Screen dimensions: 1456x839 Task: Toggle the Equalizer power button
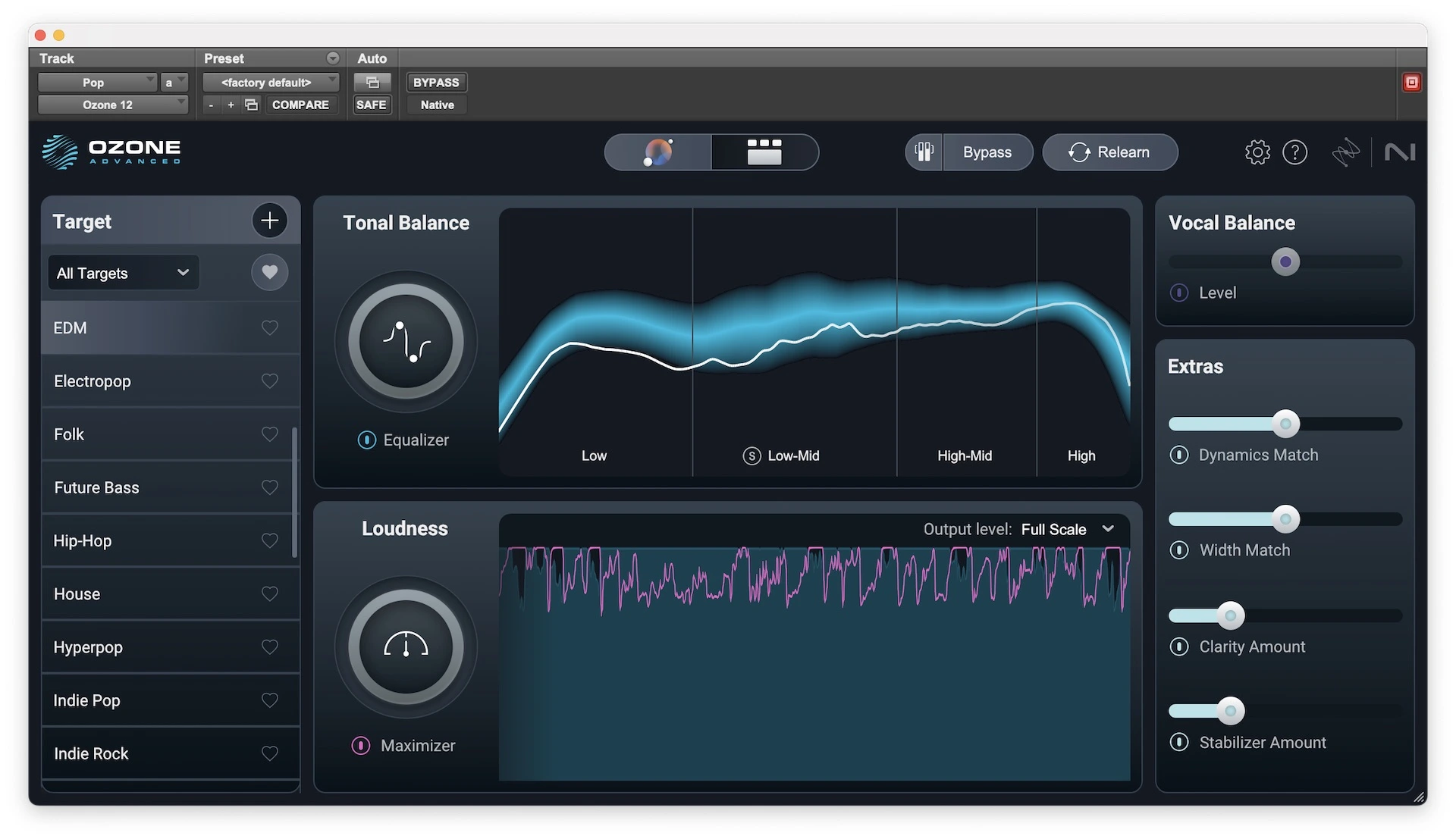tap(366, 440)
